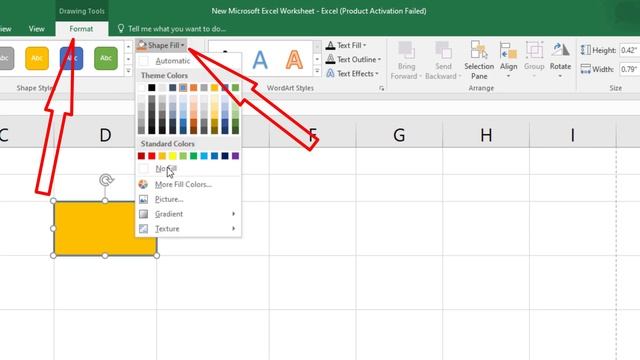Open the Selection Pane

coord(479,60)
